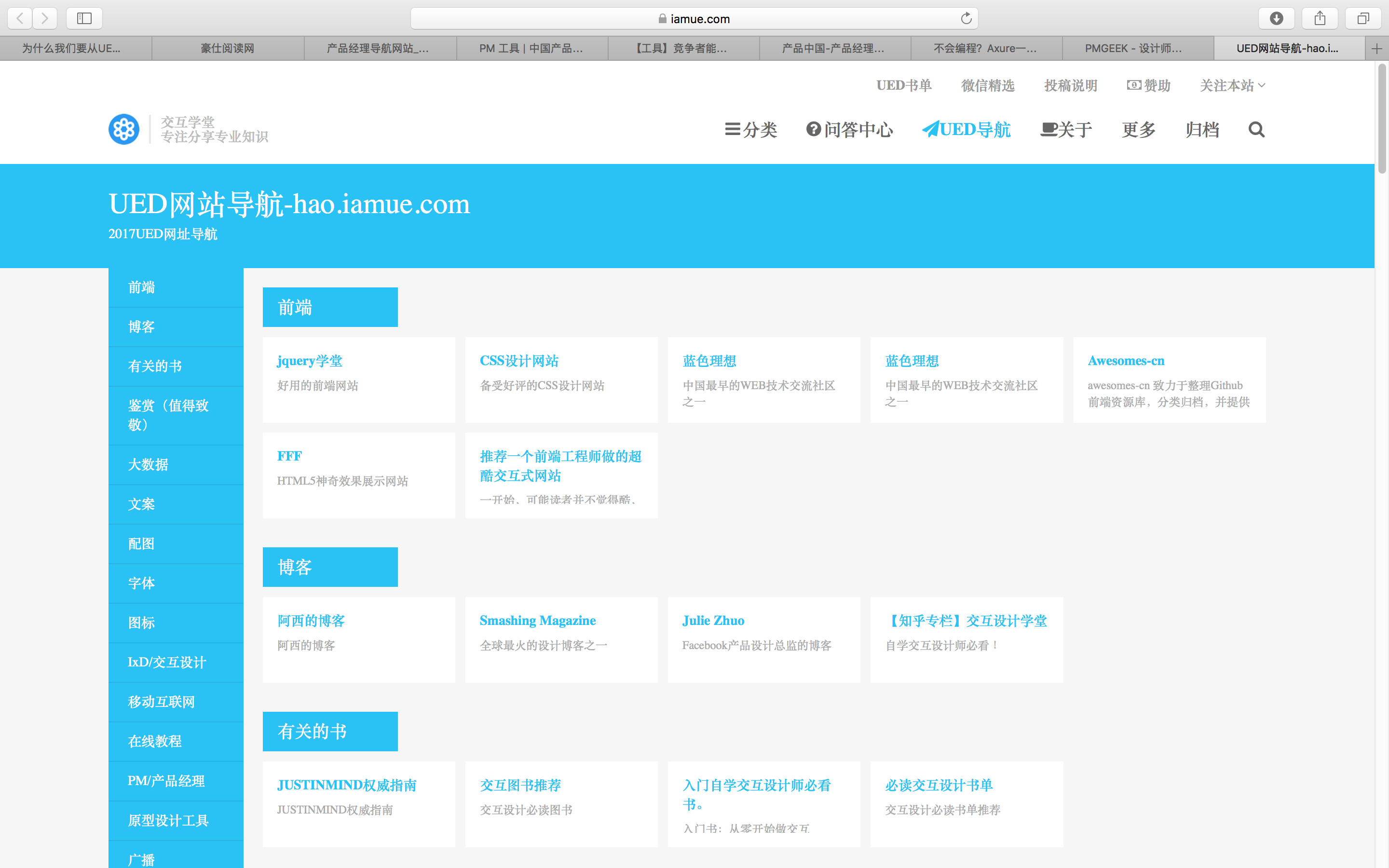Click the 交互学堂 flower logo
This screenshot has width=1389, height=868.
pyautogui.click(x=123, y=129)
